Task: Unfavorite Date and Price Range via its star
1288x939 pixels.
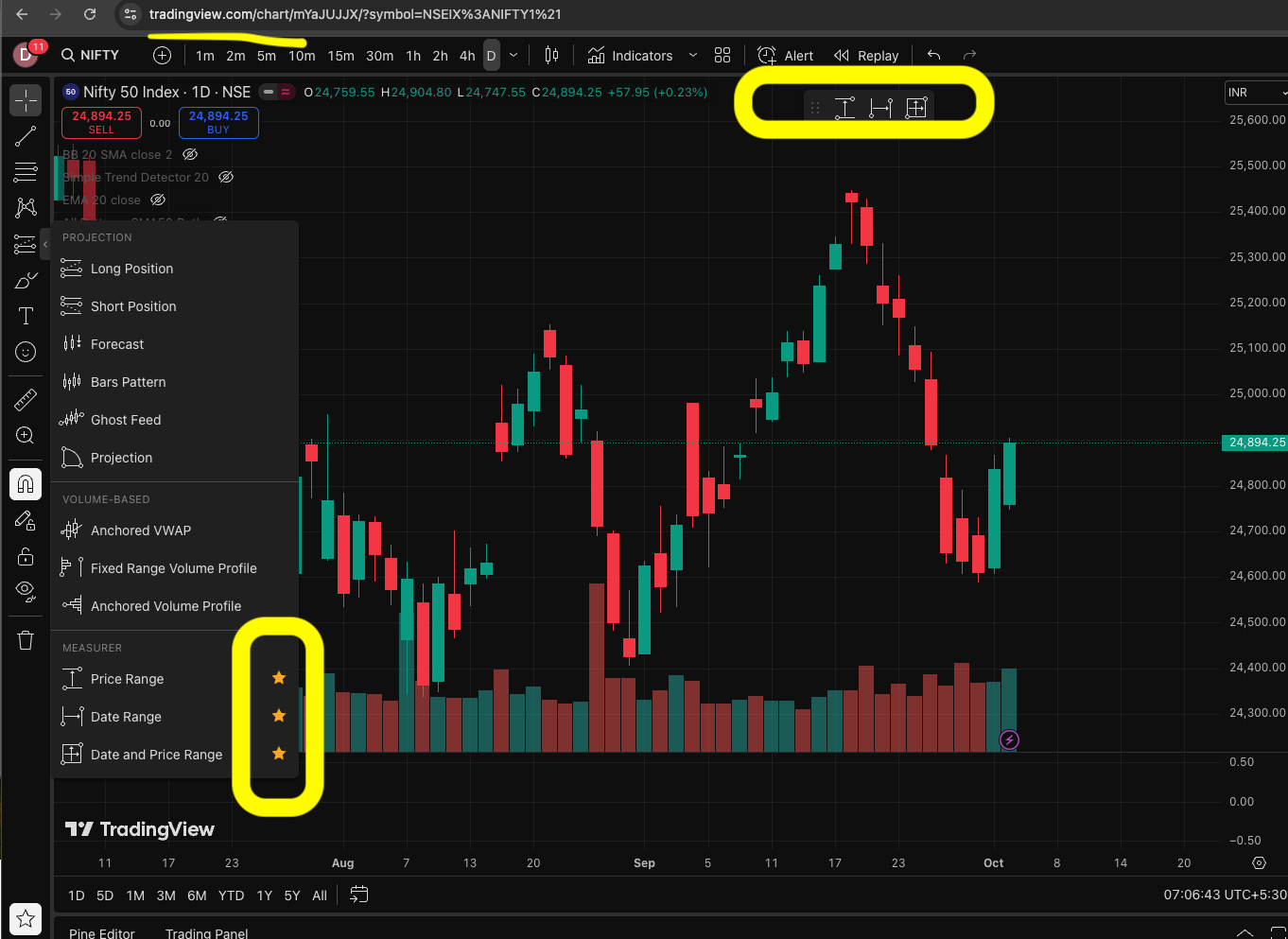Action: point(279,754)
